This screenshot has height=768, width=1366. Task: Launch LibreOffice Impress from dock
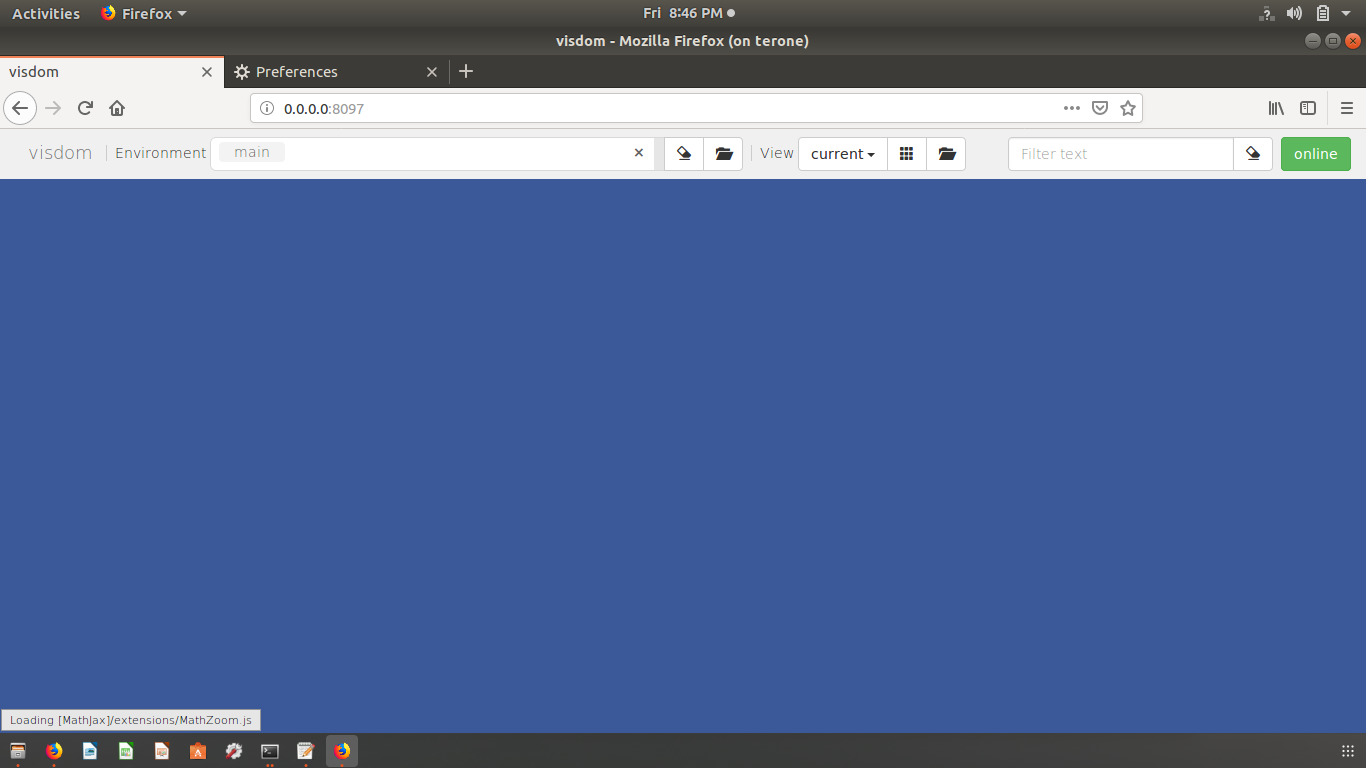tap(162, 751)
